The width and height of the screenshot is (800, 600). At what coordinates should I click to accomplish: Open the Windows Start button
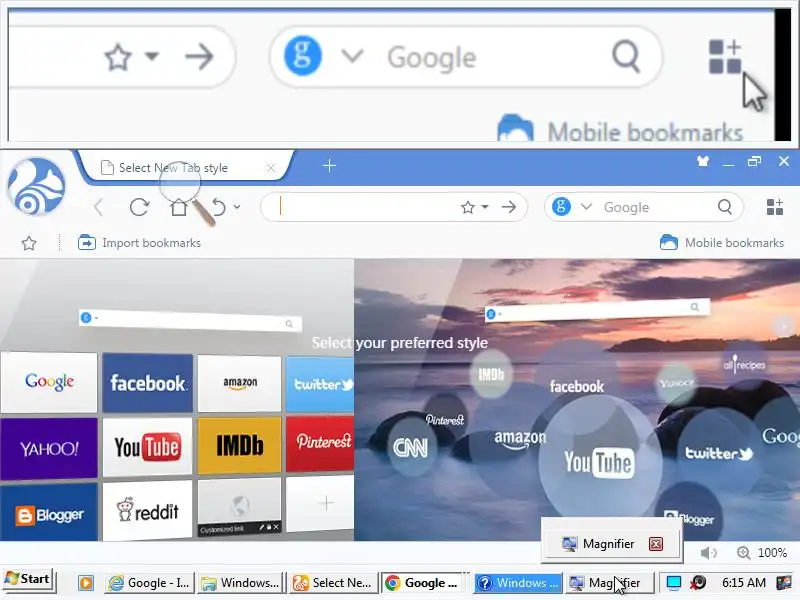pyautogui.click(x=28, y=580)
